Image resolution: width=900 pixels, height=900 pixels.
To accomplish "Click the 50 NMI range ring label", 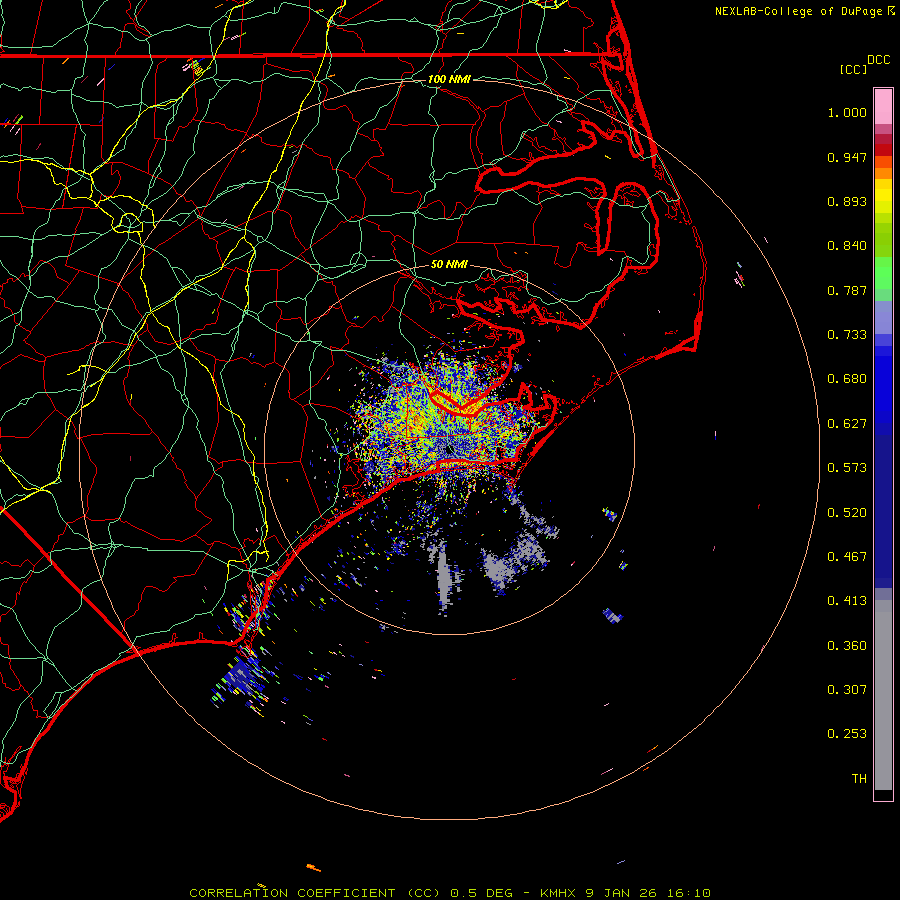I will [449, 265].
